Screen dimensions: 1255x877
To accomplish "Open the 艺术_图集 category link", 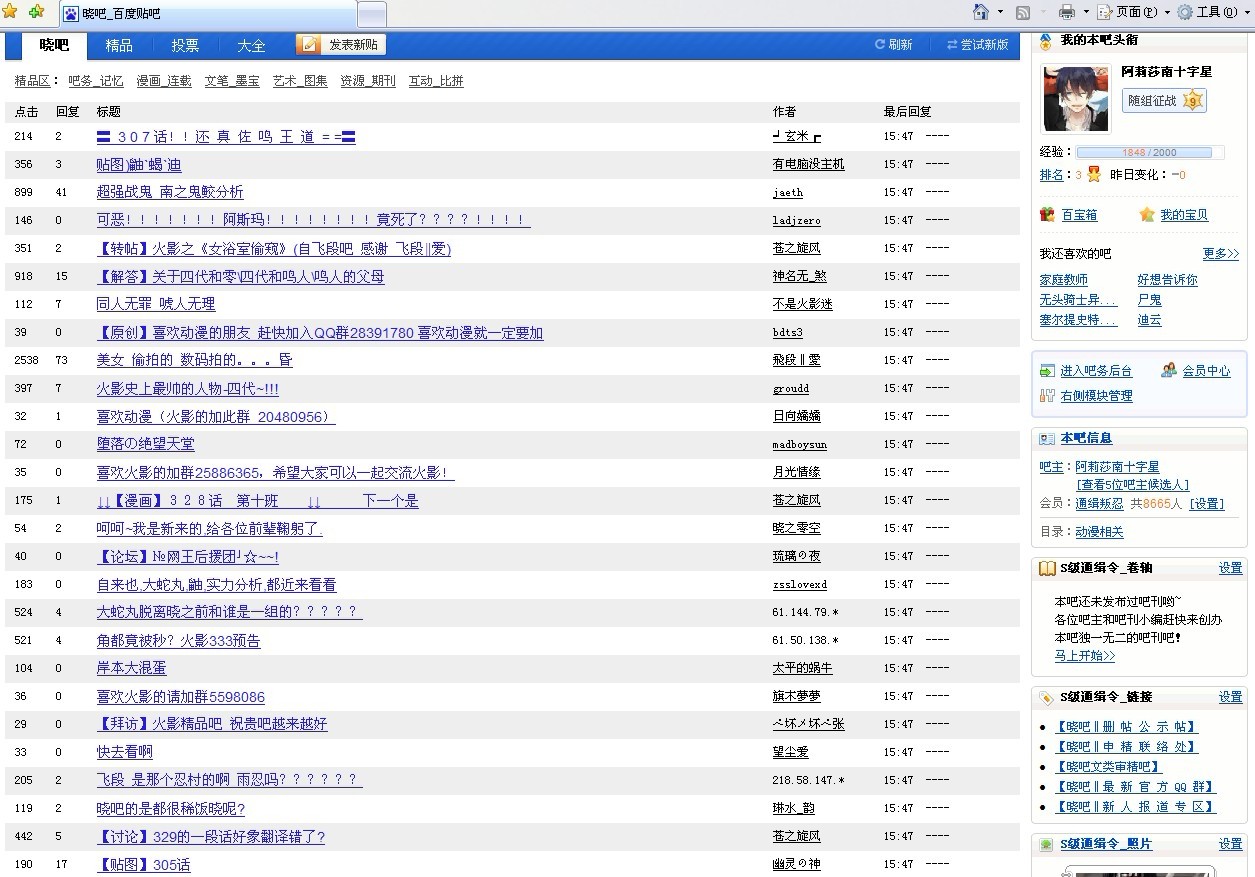I will 300,81.
